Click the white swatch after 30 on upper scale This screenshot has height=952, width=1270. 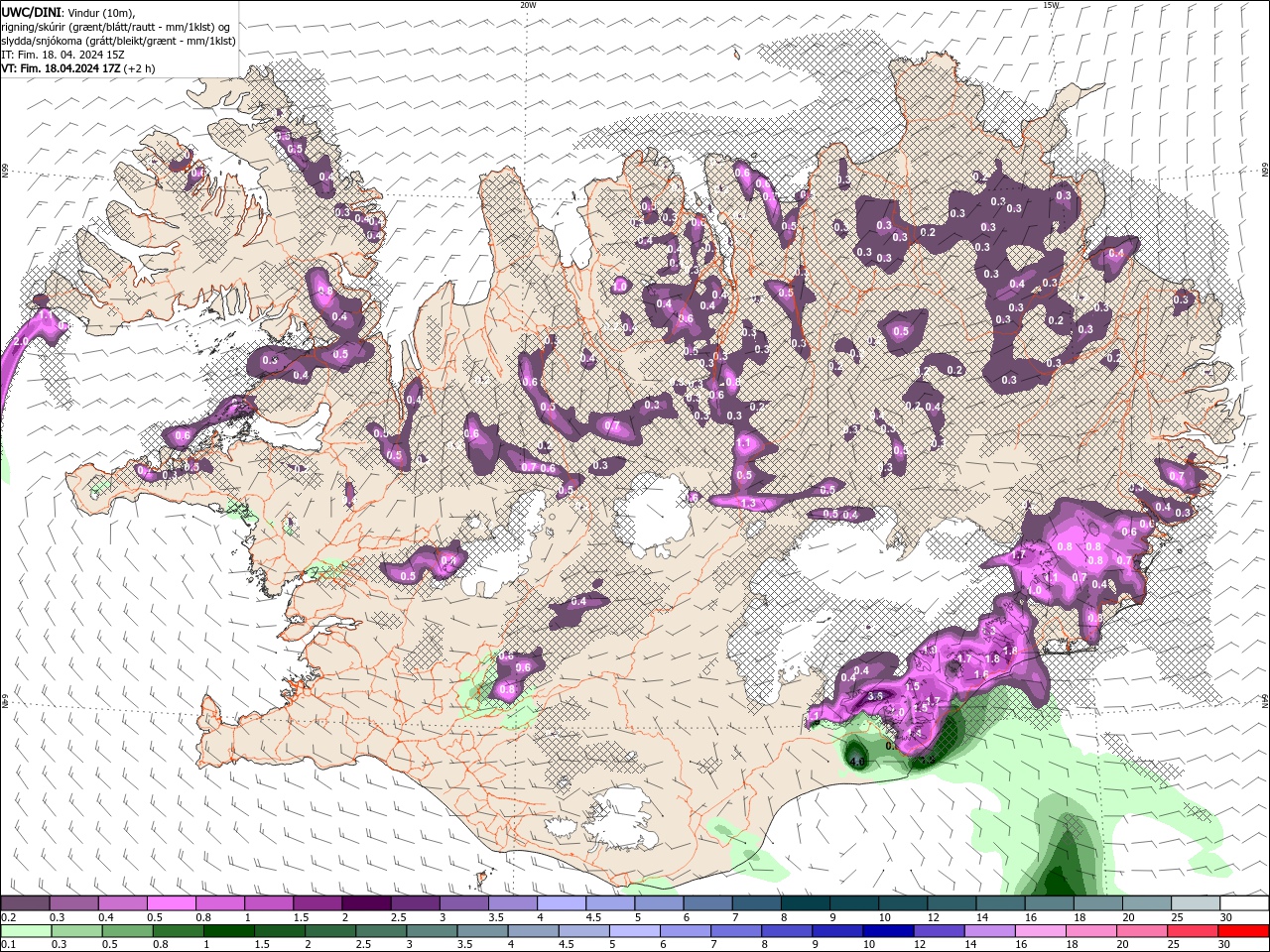[x=1244, y=903]
